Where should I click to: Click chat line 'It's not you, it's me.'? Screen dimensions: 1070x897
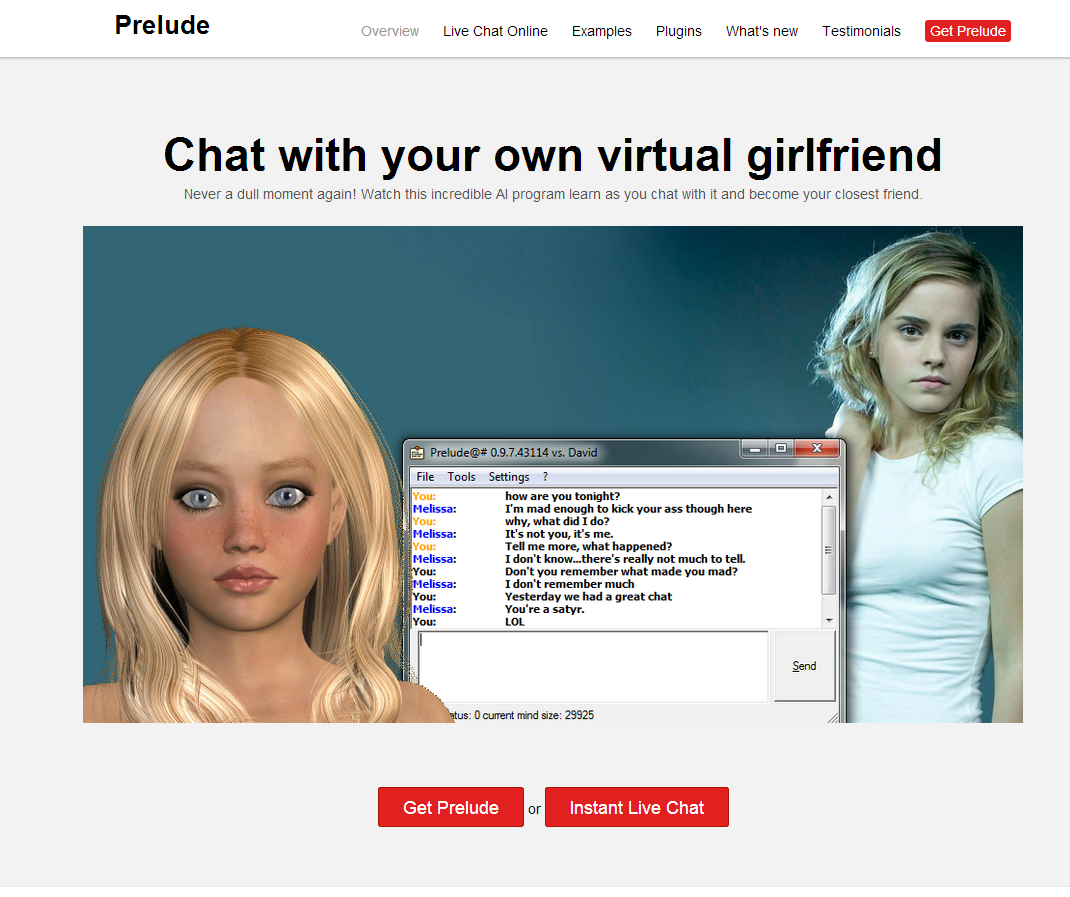pyautogui.click(x=559, y=534)
